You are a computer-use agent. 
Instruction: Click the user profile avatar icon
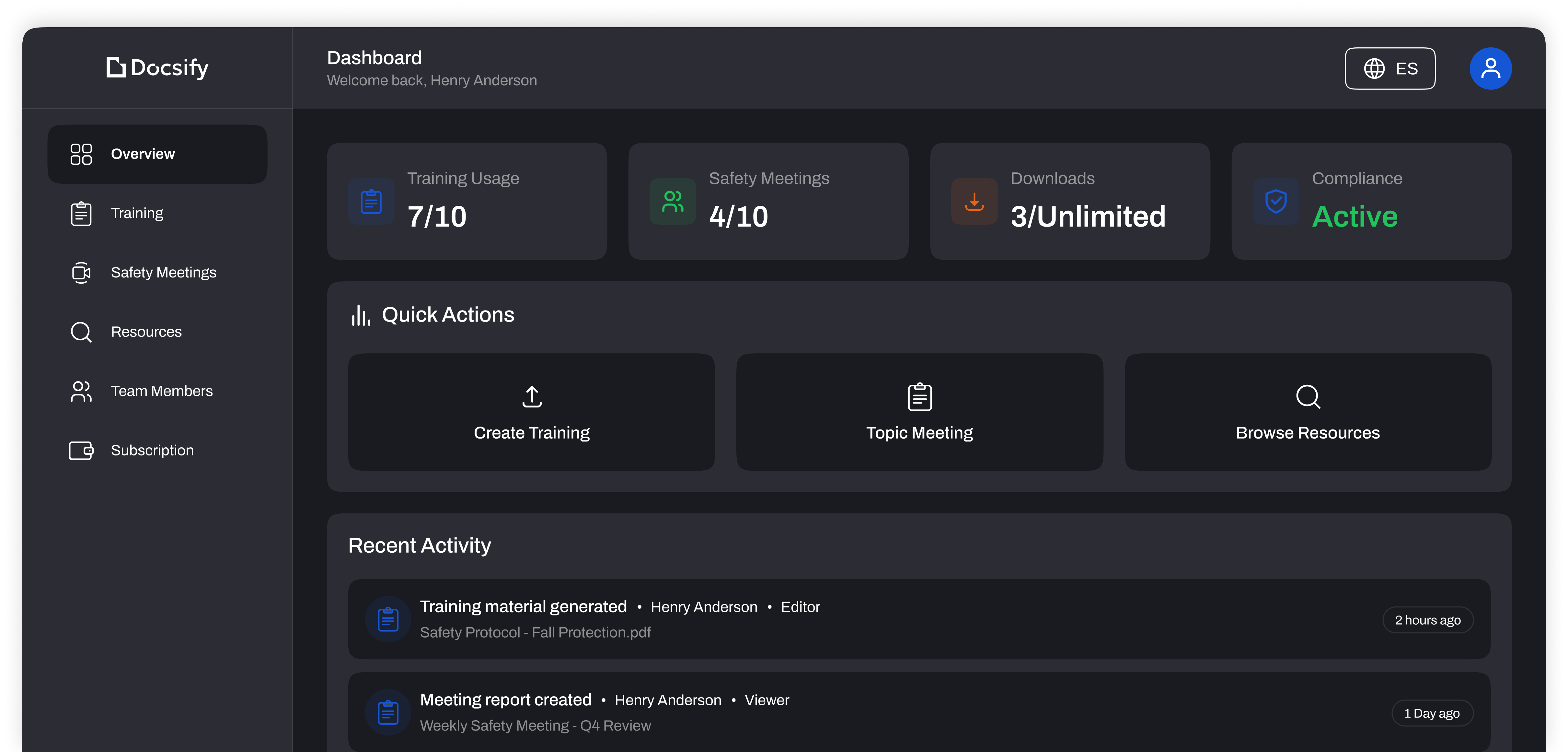[1490, 68]
